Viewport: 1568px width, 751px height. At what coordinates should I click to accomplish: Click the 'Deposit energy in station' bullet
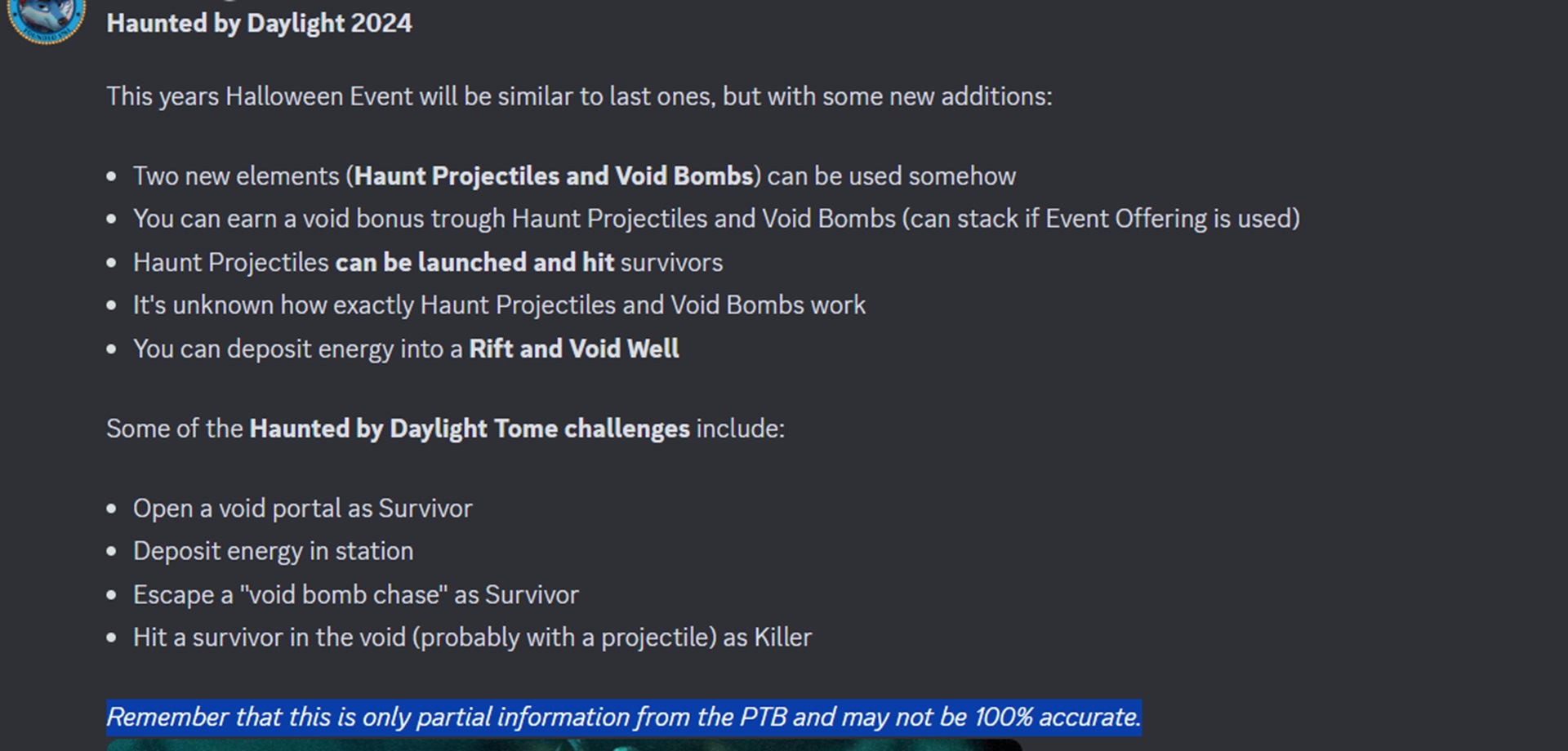coord(273,552)
